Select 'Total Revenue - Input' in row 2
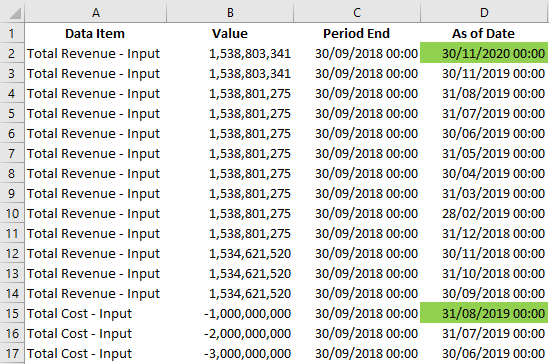 (95, 54)
